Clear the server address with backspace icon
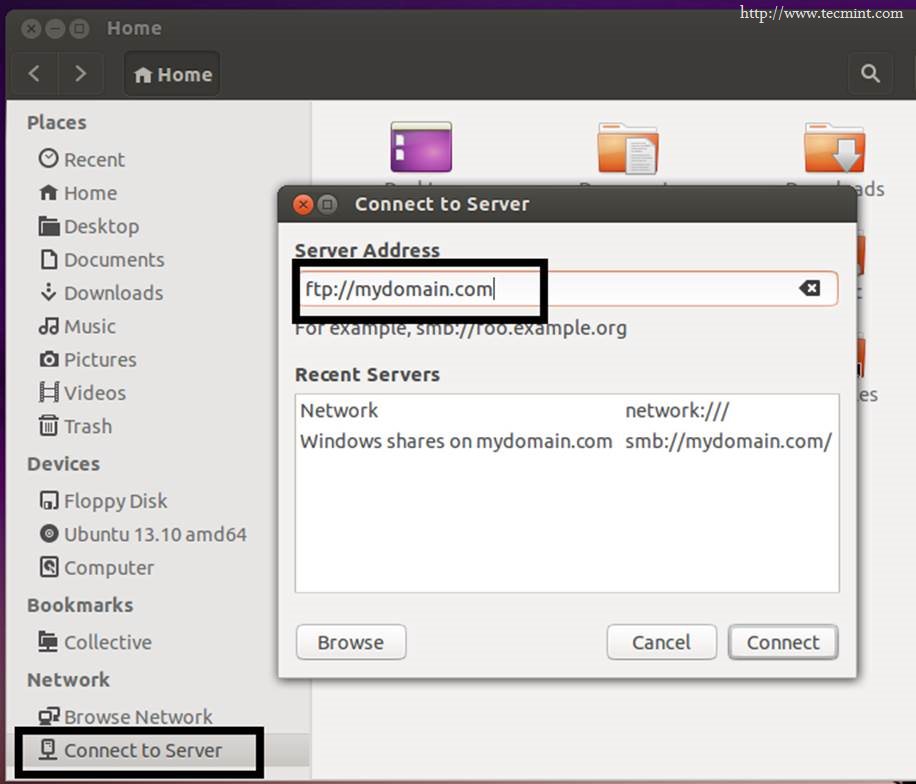 (810, 288)
